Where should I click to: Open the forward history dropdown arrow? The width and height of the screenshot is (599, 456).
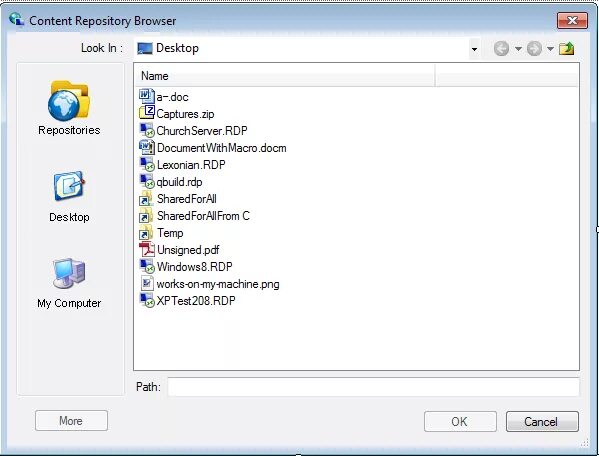coord(550,49)
